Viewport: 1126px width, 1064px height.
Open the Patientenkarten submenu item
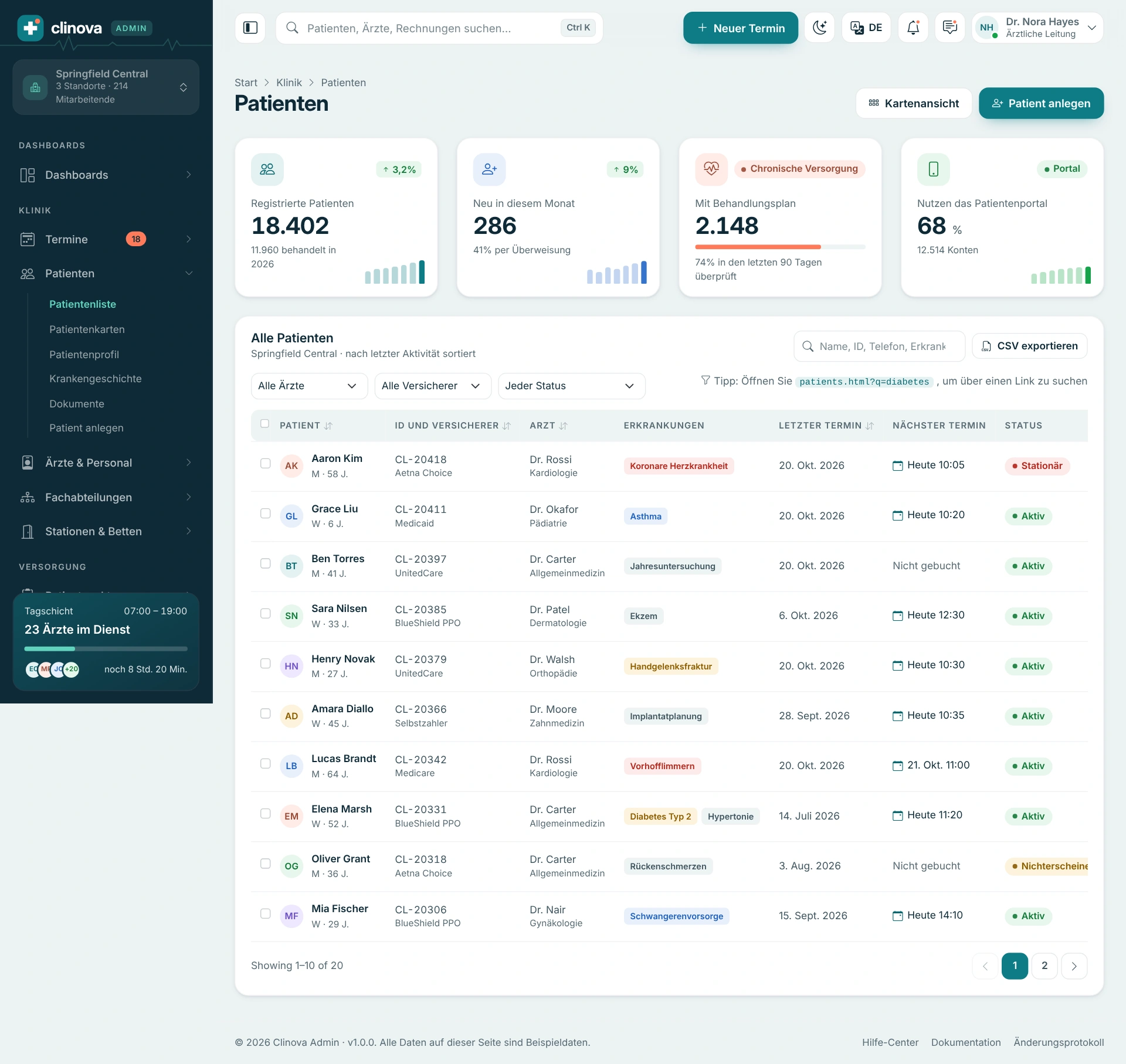pyautogui.click(x=87, y=330)
